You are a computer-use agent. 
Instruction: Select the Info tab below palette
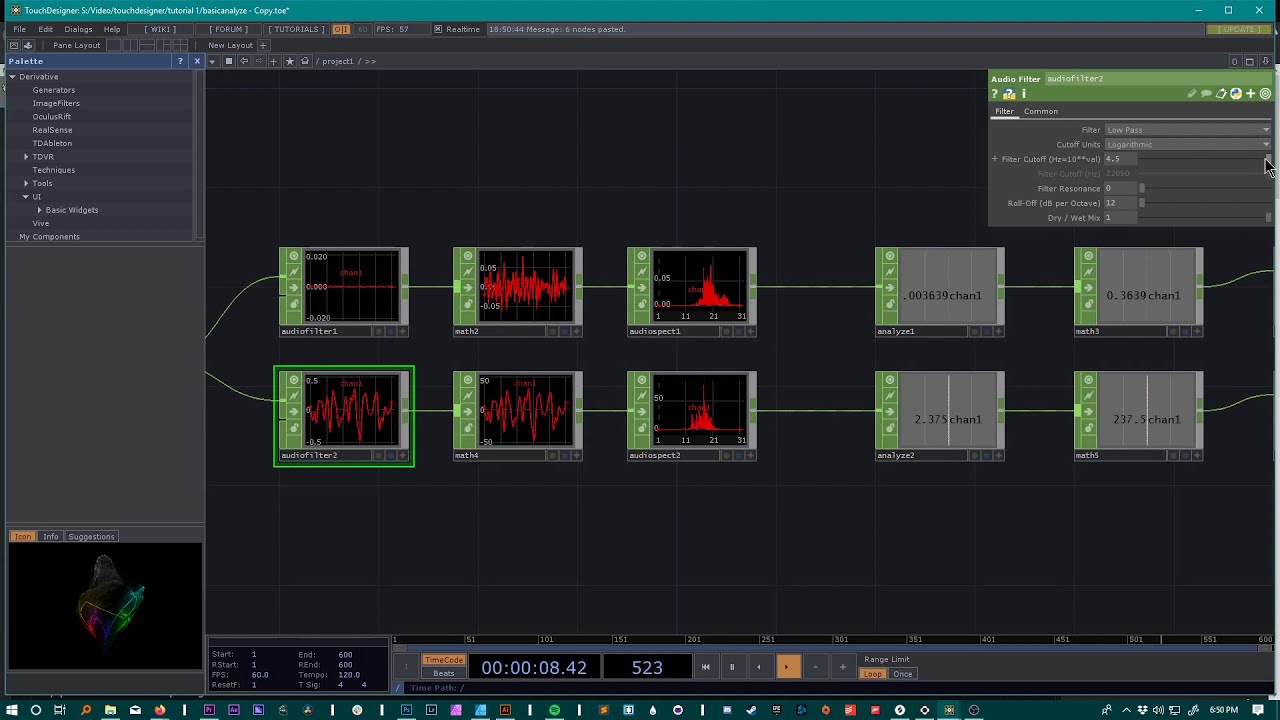click(50, 537)
